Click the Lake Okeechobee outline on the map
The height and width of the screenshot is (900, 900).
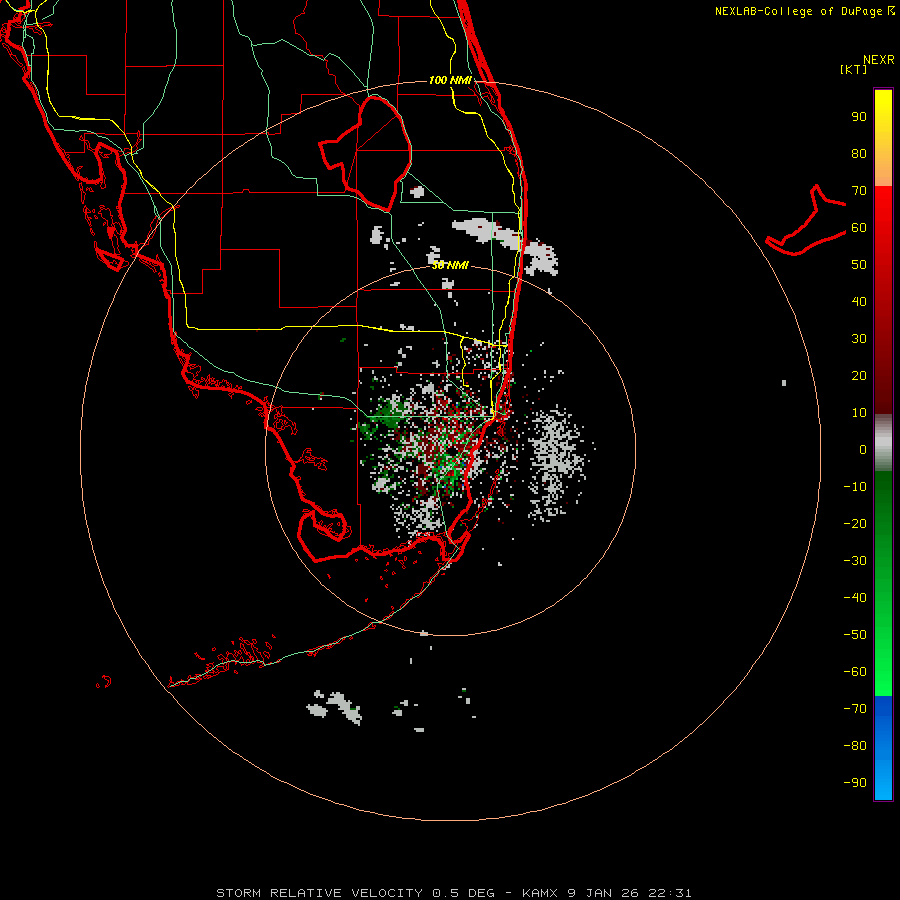[x=366, y=153]
